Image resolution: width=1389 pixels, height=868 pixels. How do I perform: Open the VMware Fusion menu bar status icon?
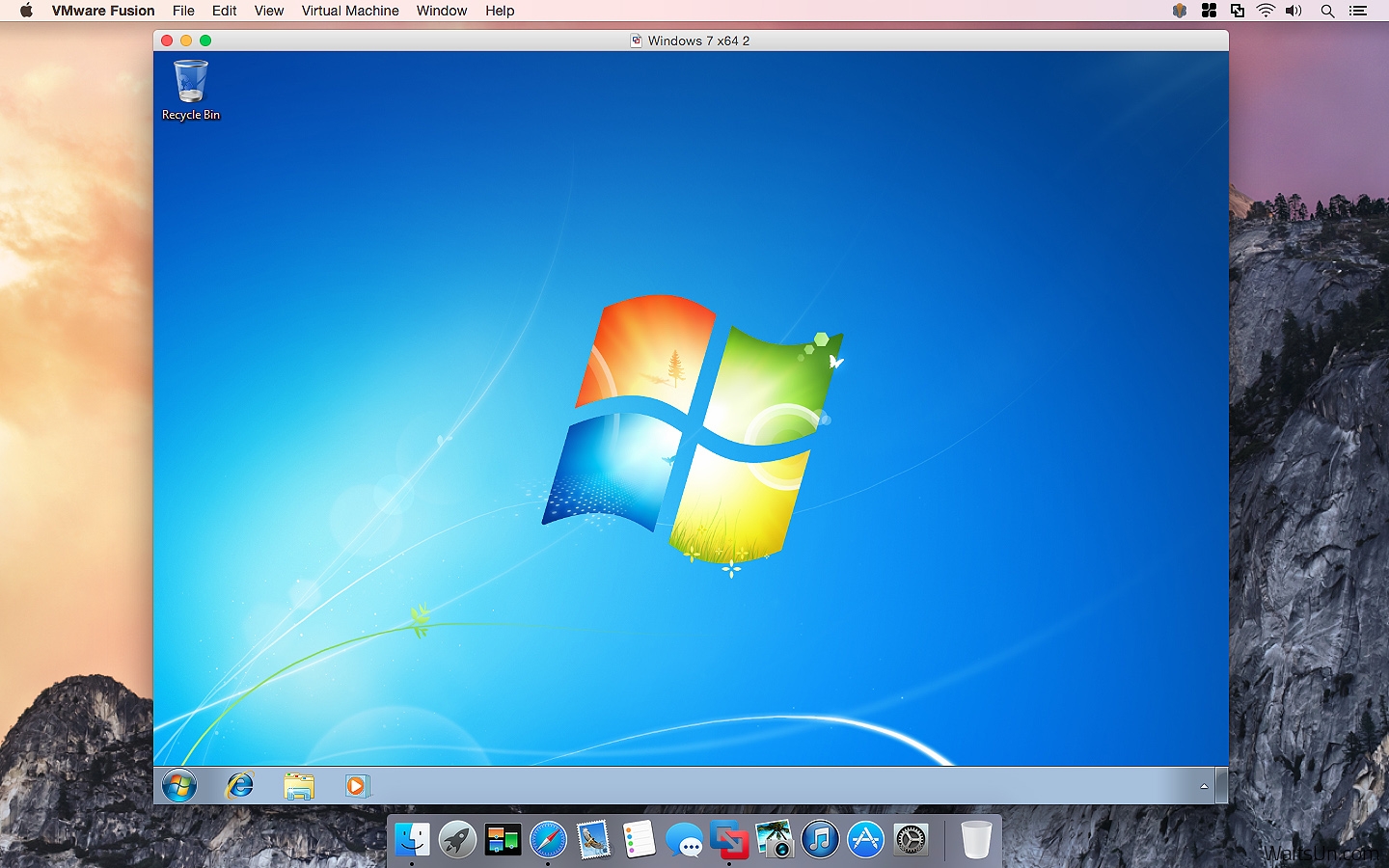click(1238, 11)
